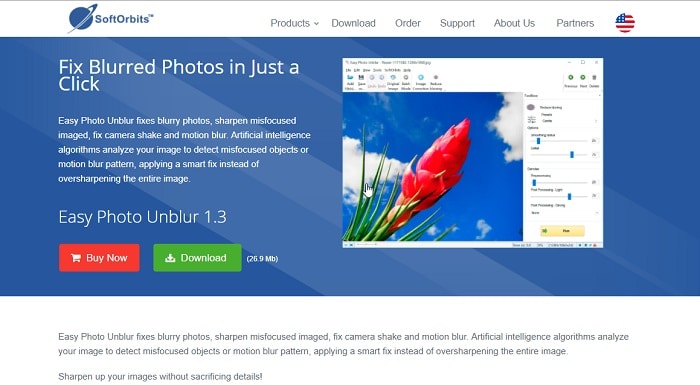This screenshot has height=385, width=700.
Task: Click the Save floppy icon in app screenshot
Action: [361, 78]
